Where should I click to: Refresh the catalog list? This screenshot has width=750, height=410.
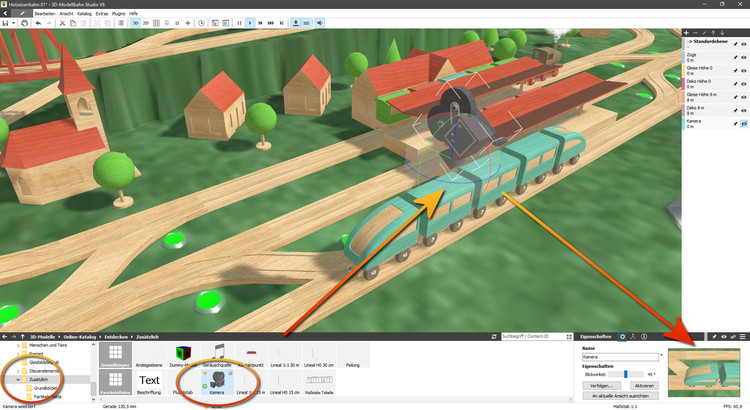[494, 337]
